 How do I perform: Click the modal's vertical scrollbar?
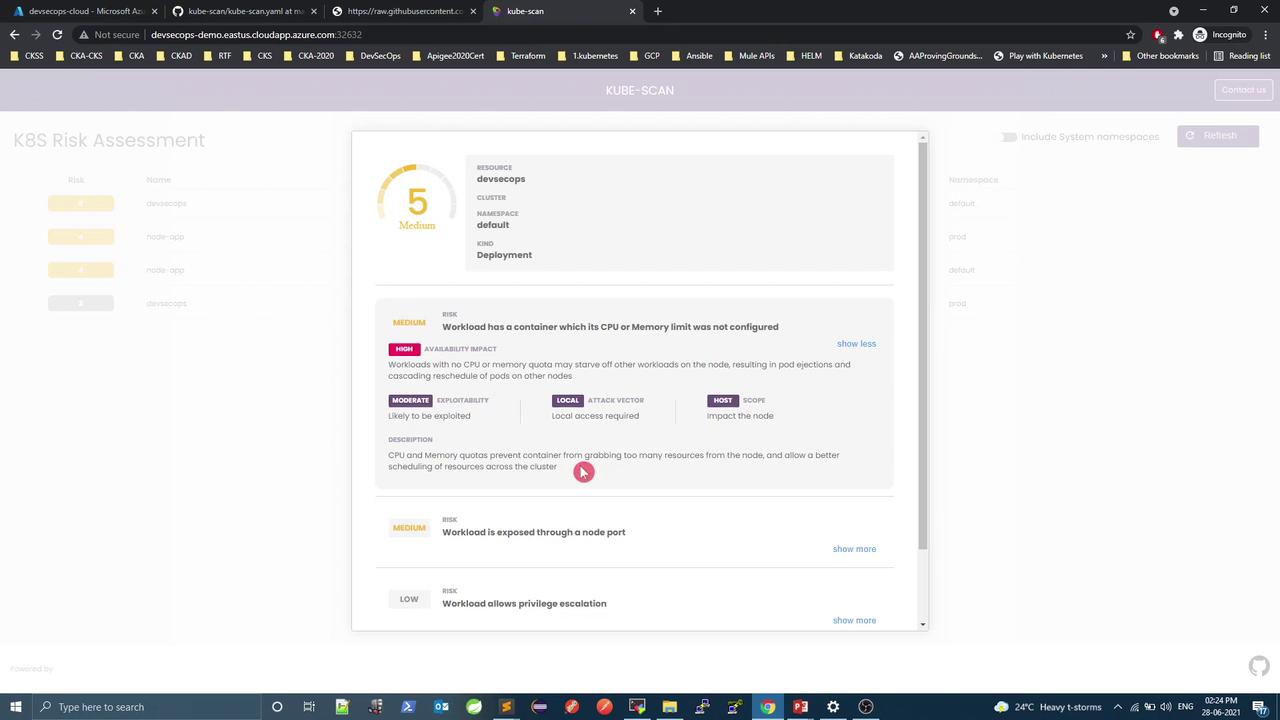[923, 346]
